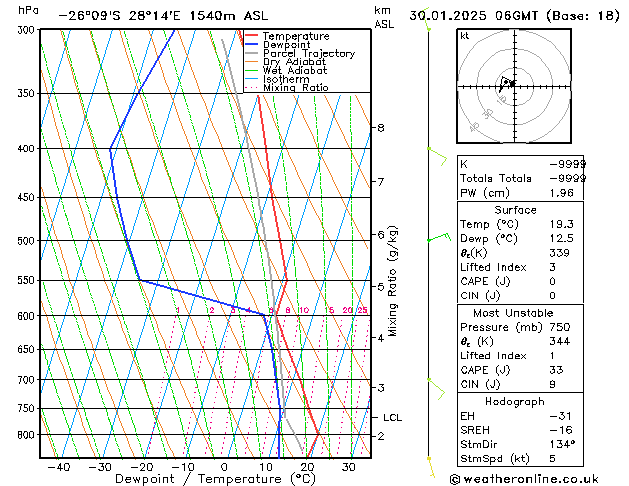Click the 'Mixing Ratio (g/kg)' vertical axis title
The image size is (629, 486).
[392, 281]
